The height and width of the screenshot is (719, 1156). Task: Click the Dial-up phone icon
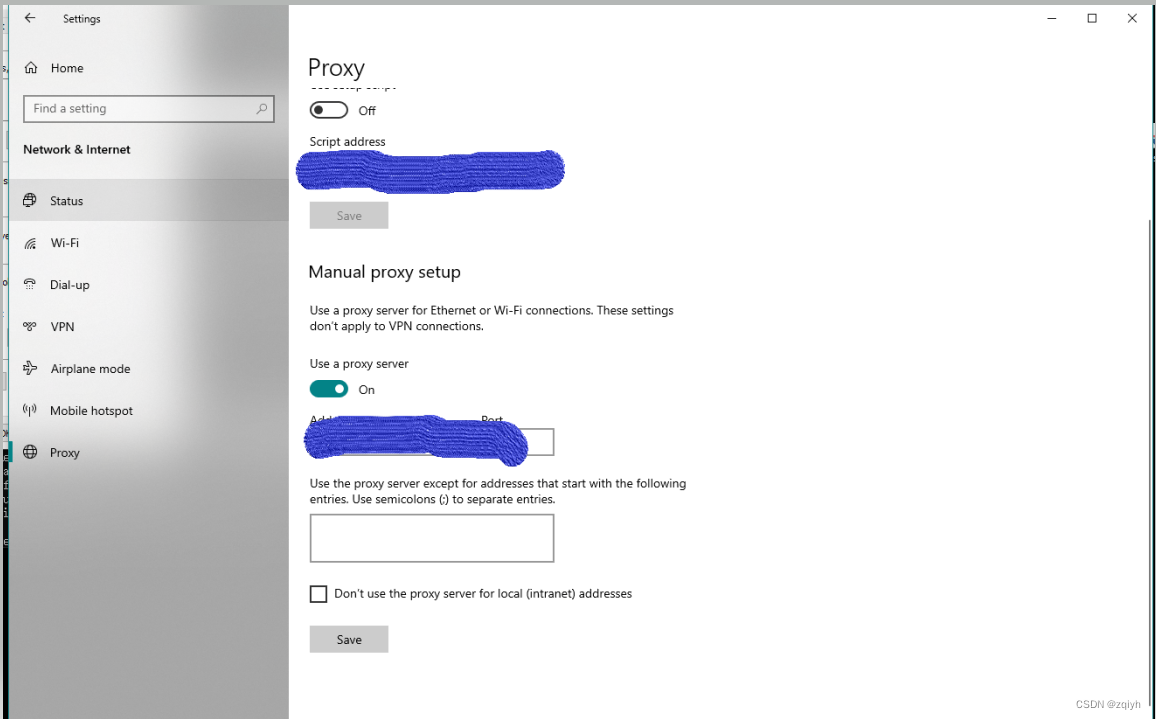(29, 285)
